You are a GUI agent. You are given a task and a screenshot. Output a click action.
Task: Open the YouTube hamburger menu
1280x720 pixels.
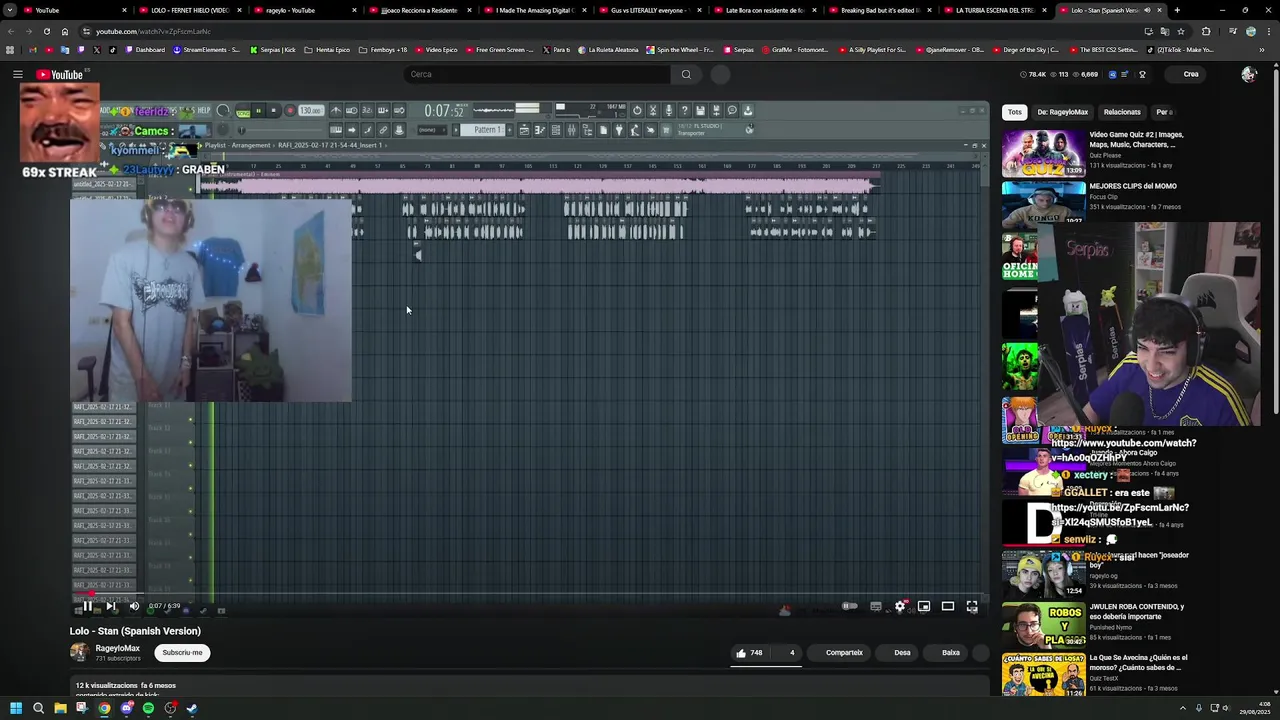click(17, 74)
